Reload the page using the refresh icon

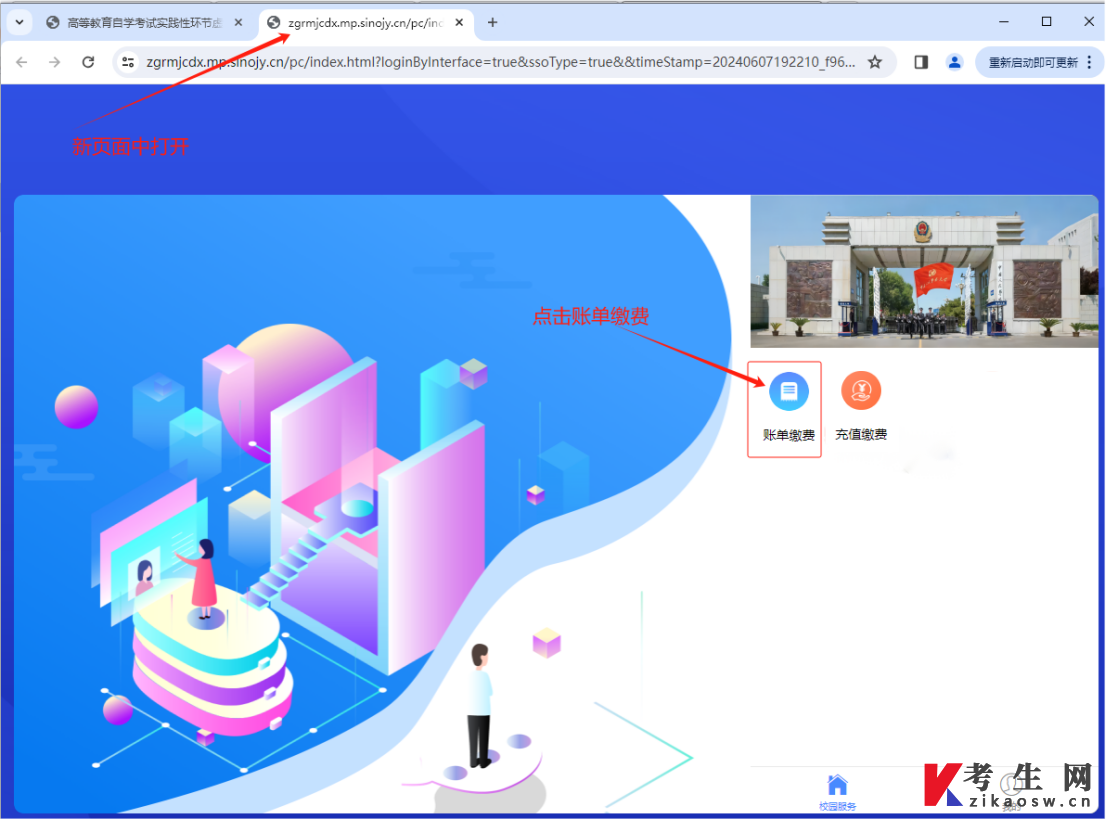point(88,62)
